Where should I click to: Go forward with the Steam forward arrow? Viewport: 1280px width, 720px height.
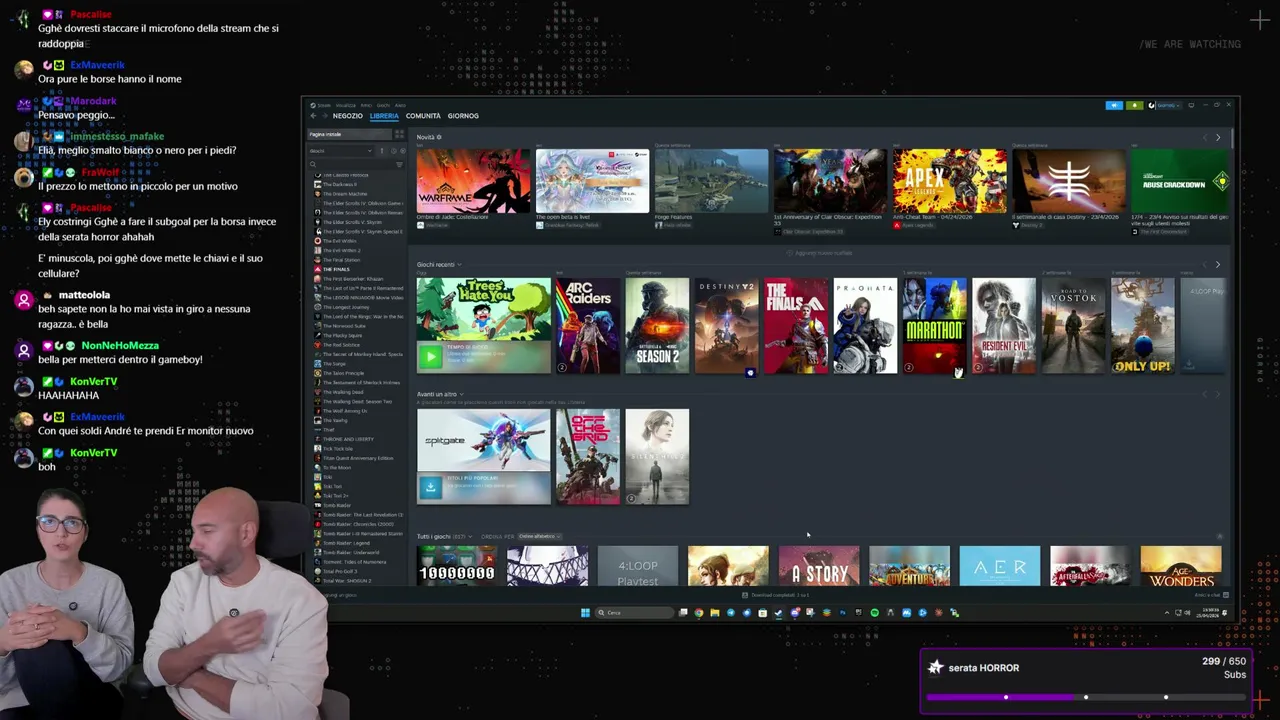point(325,116)
